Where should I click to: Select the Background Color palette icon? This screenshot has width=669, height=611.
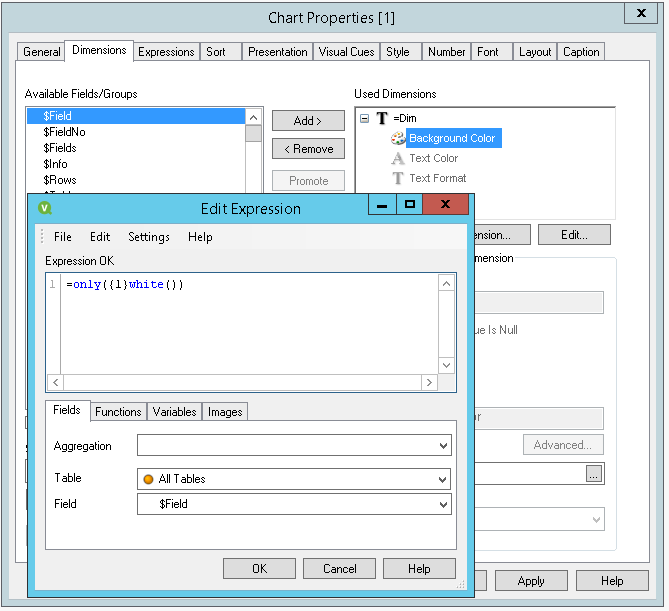click(398, 138)
